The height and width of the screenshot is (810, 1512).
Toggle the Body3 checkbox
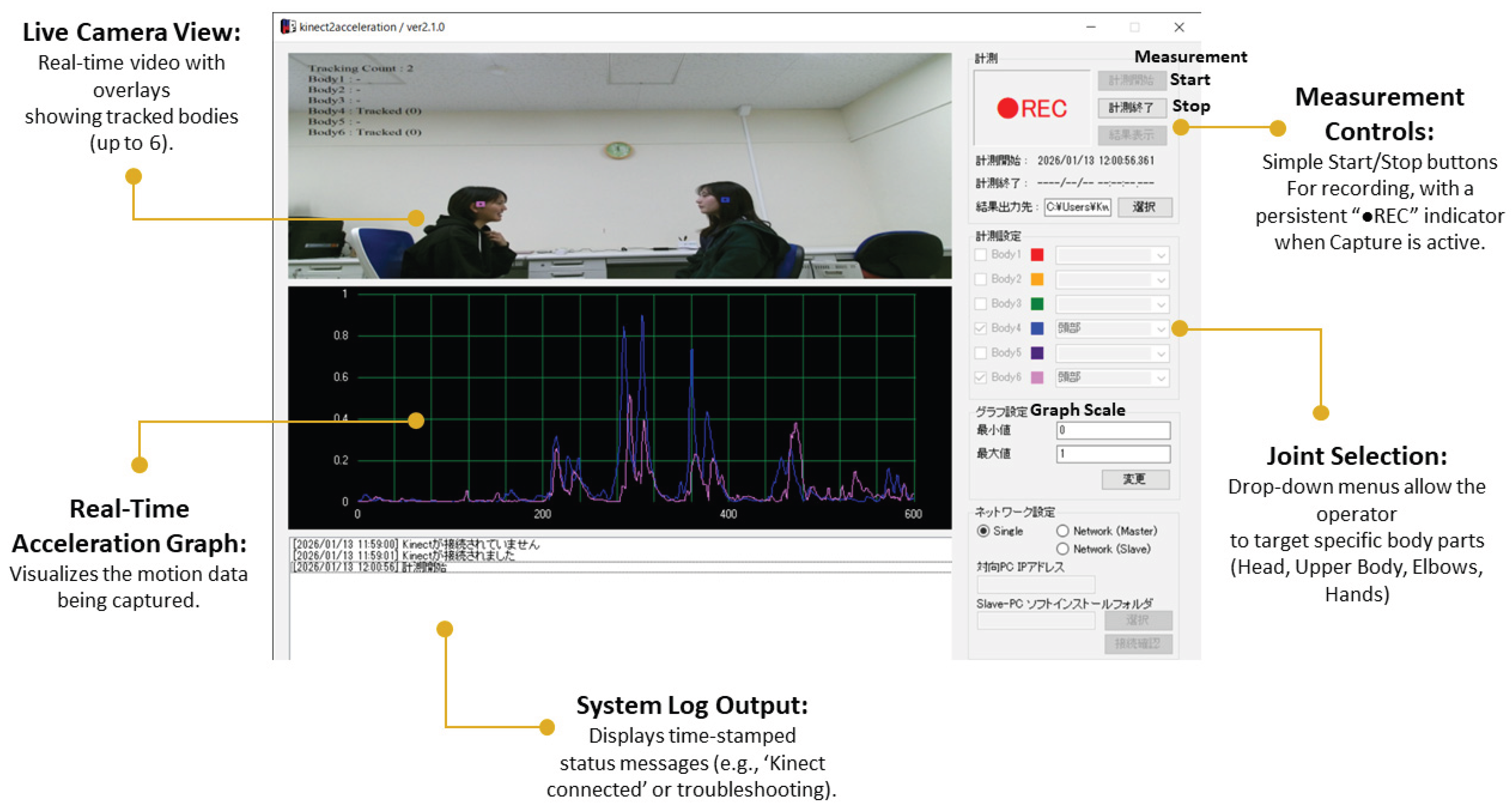click(x=980, y=303)
